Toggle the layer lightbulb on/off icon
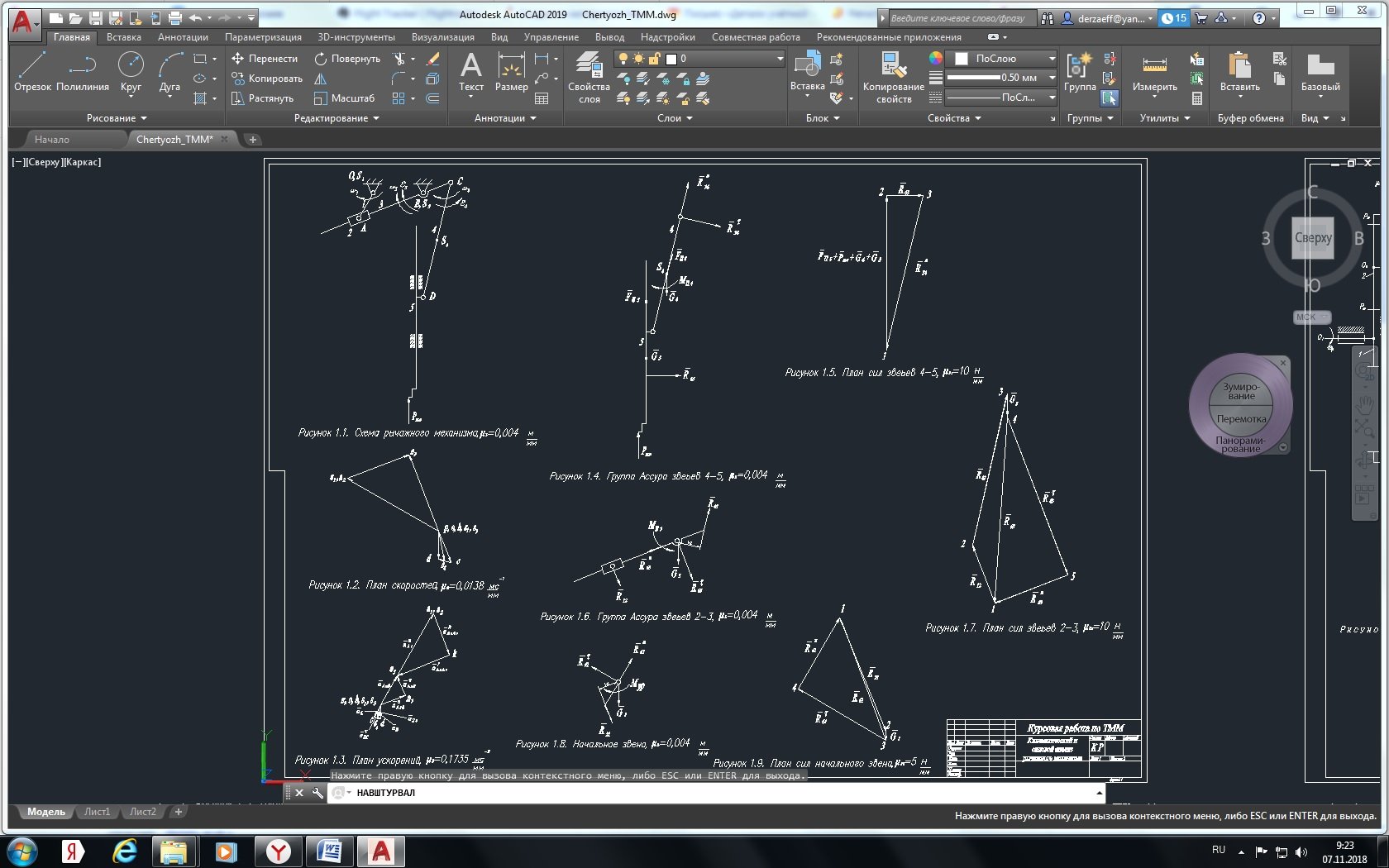Screen dimensions: 1389x868 pyautogui.click(x=623, y=59)
